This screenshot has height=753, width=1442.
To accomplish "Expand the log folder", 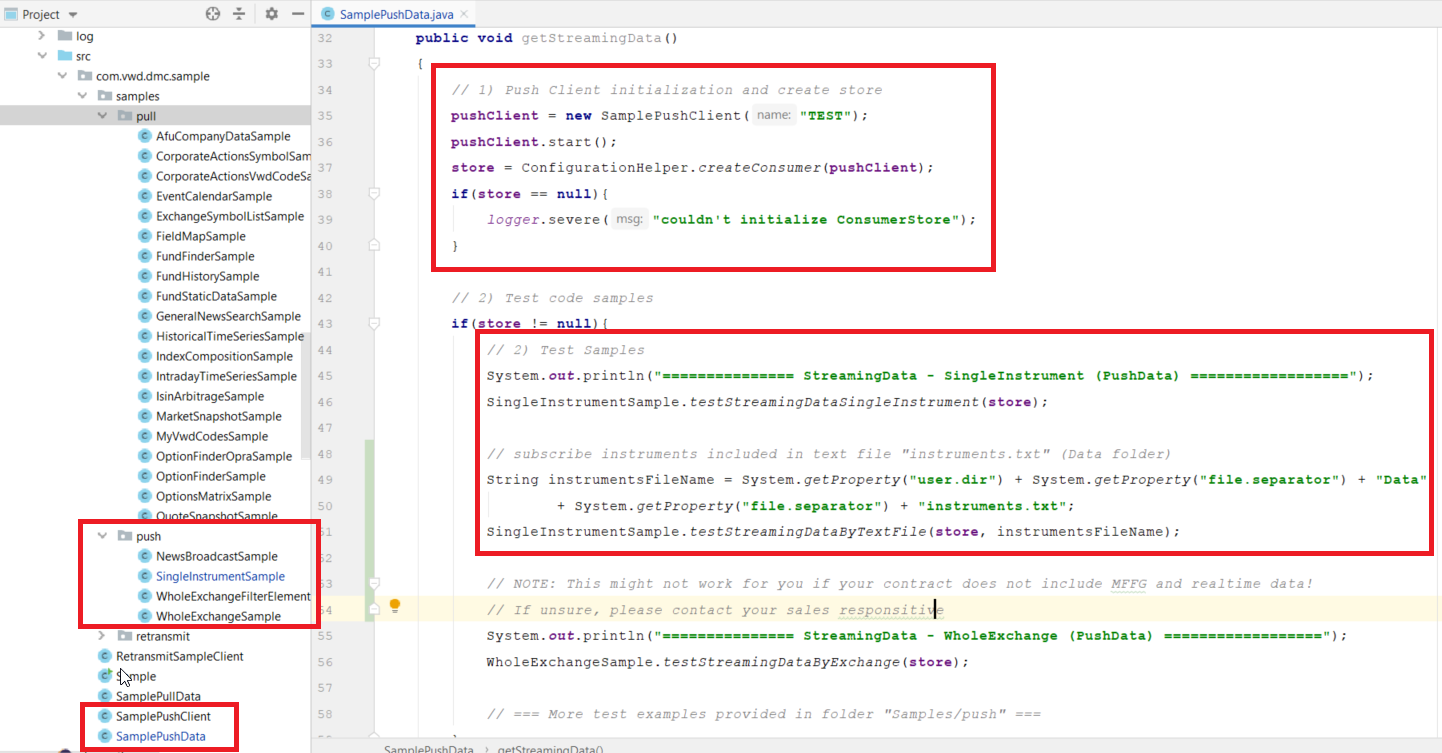I will coord(42,36).
